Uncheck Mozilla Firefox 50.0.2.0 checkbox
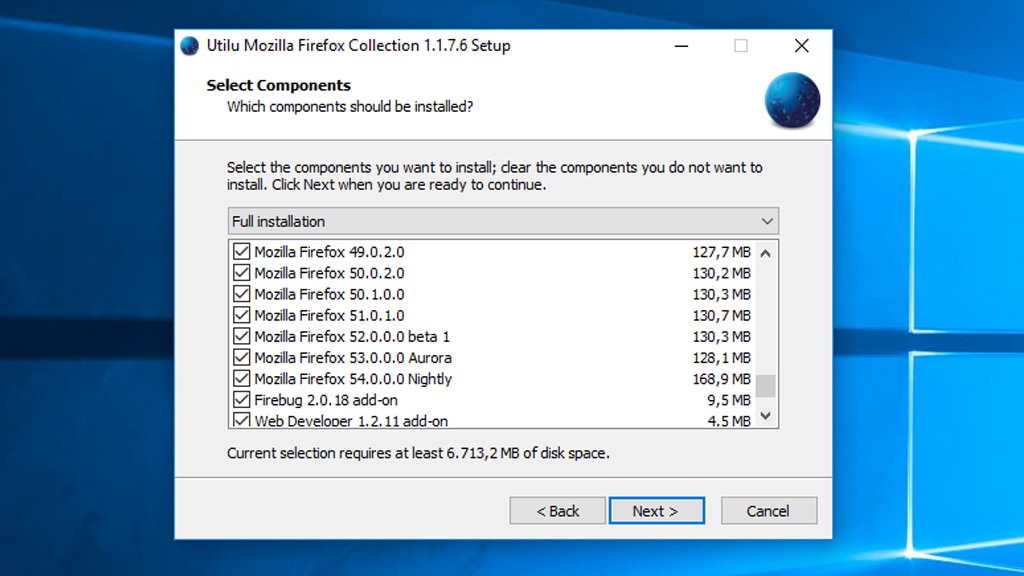The height and width of the screenshot is (576, 1024). [242, 272]
